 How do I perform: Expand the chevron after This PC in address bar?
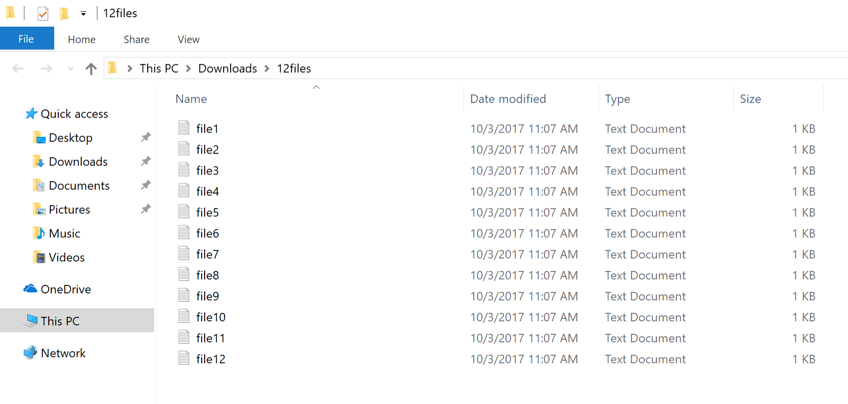(188, 69)
